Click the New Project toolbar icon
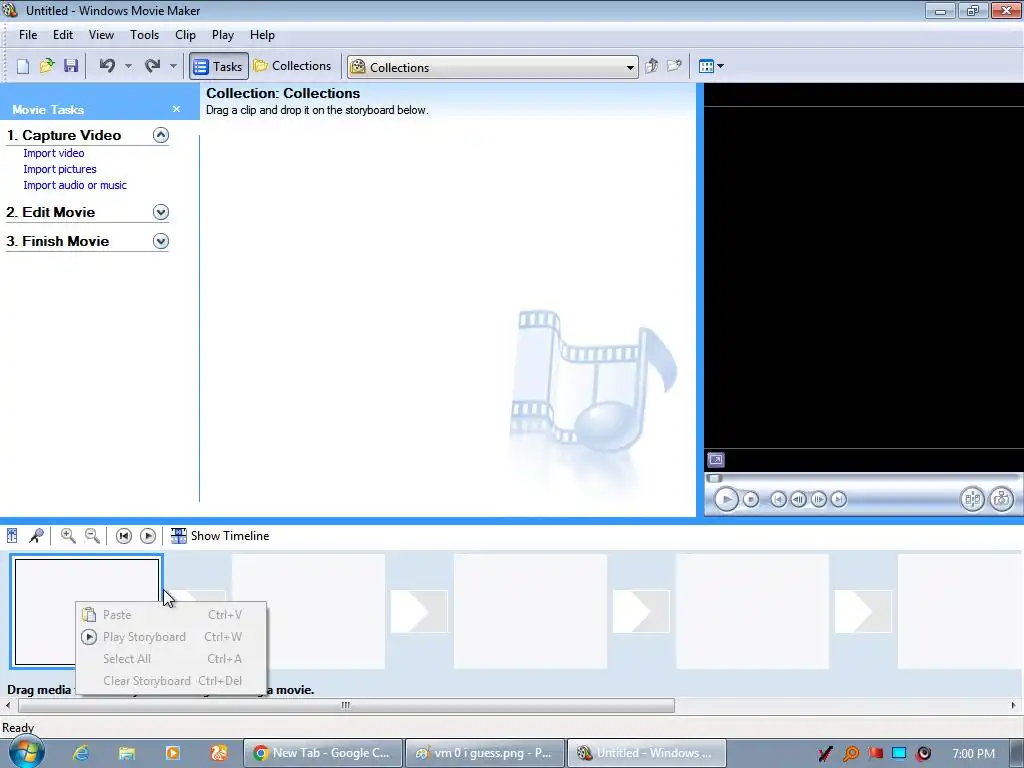The height and width of the screenshot is (768, 1024). (x=23, y=66)
